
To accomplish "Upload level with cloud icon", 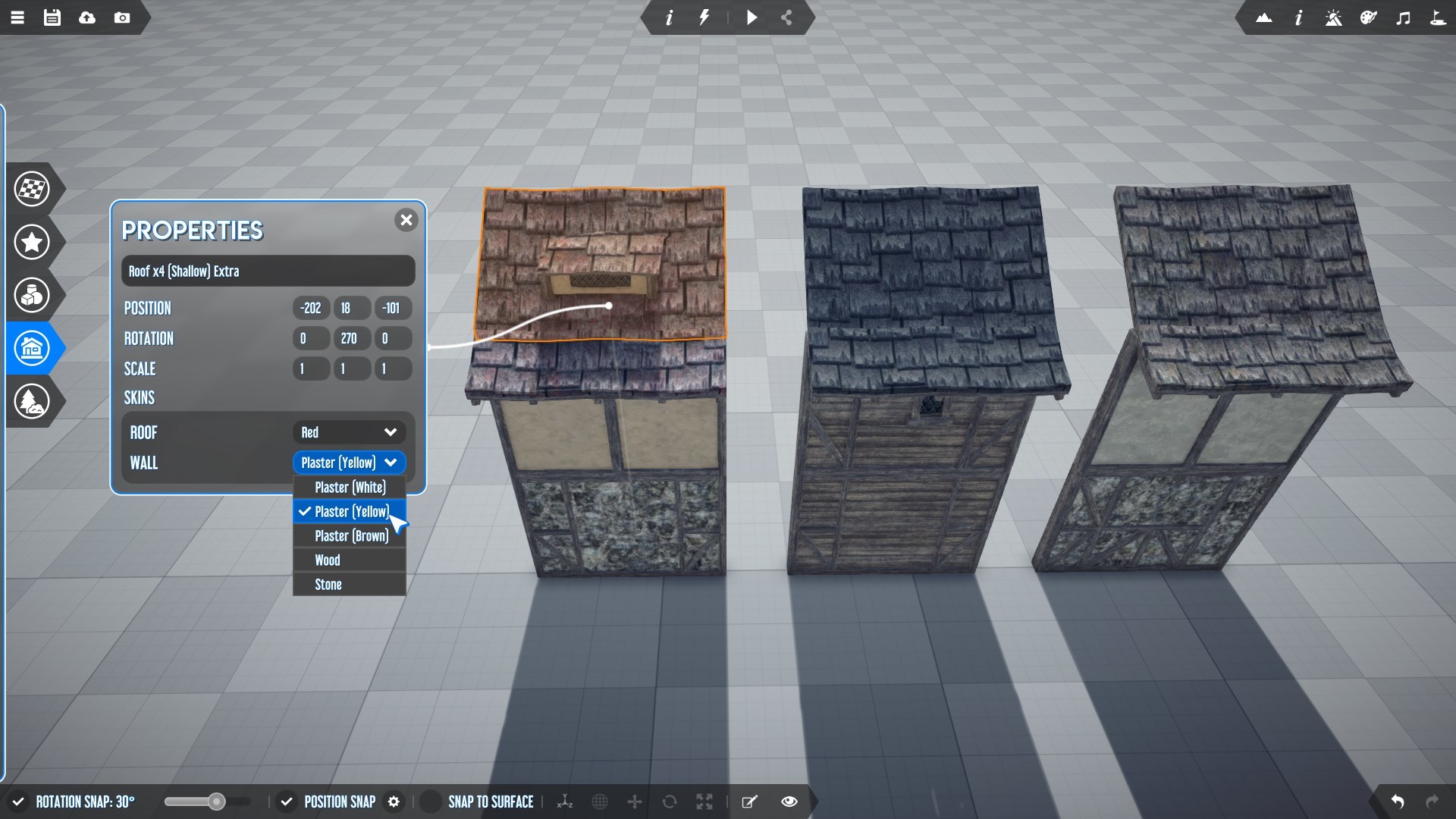I will pos(87,17).
